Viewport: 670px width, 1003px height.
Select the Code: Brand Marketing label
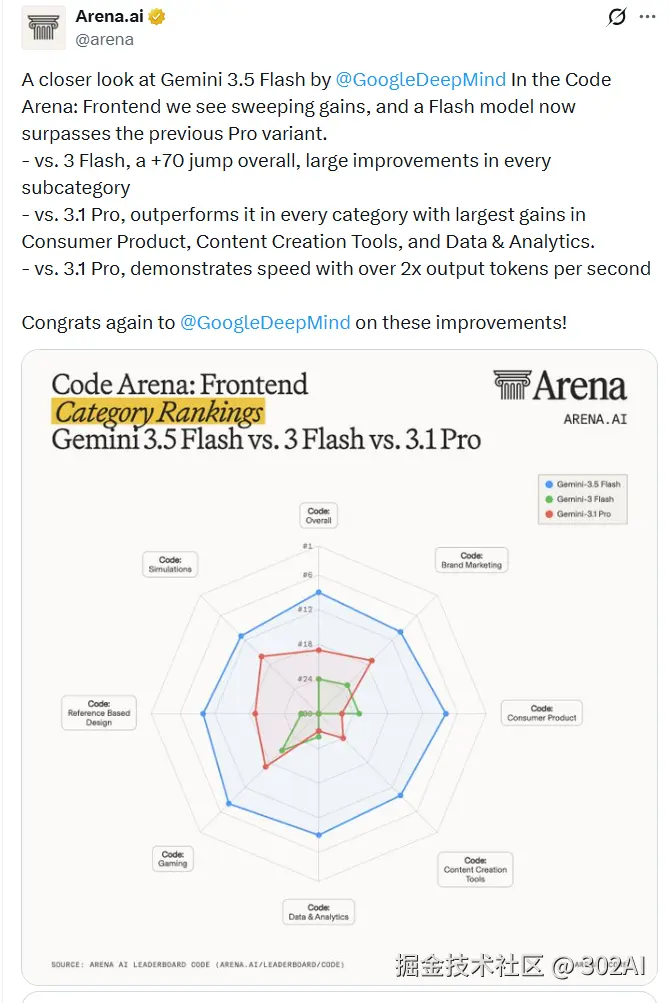pyautogui.click(x=472, y=560)
